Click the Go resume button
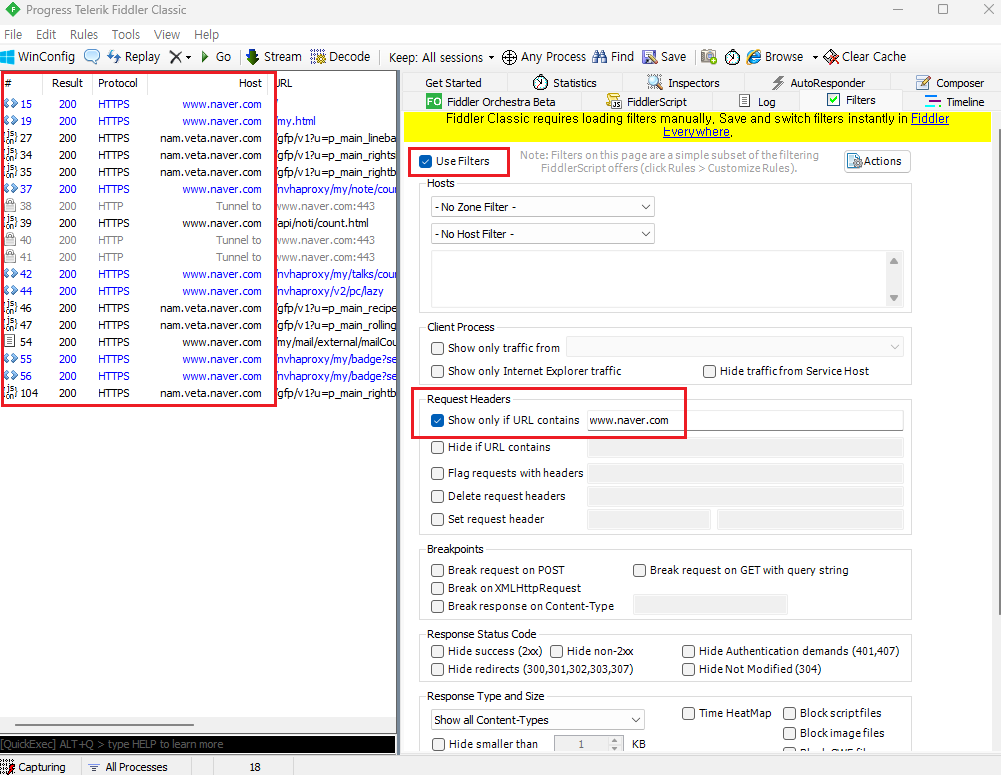Viewport: 1001px width, 775px height. (216, 57)
